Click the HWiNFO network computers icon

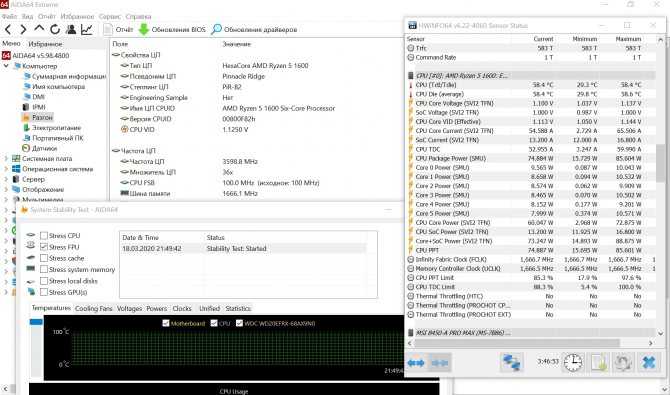tap(511, 363)
